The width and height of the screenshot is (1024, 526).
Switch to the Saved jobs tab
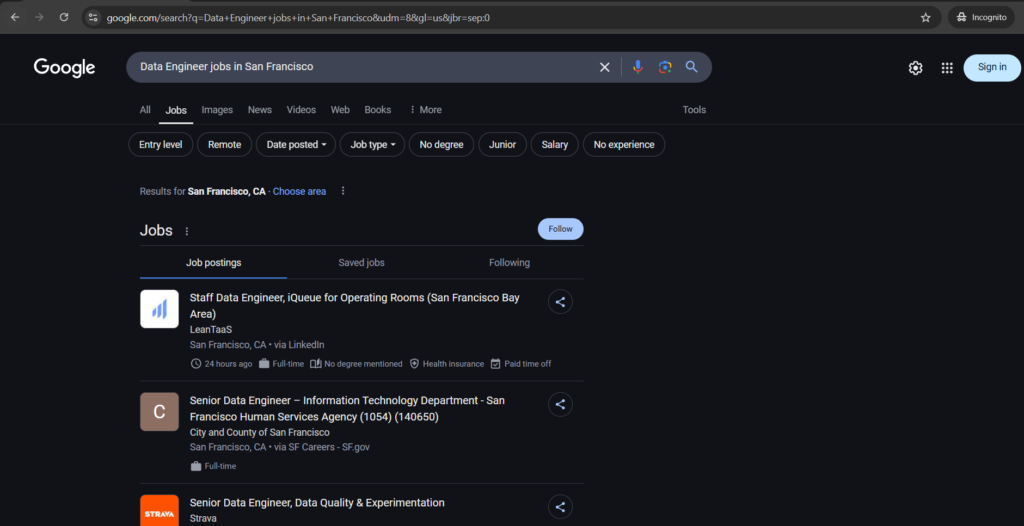tap(361, 263)
